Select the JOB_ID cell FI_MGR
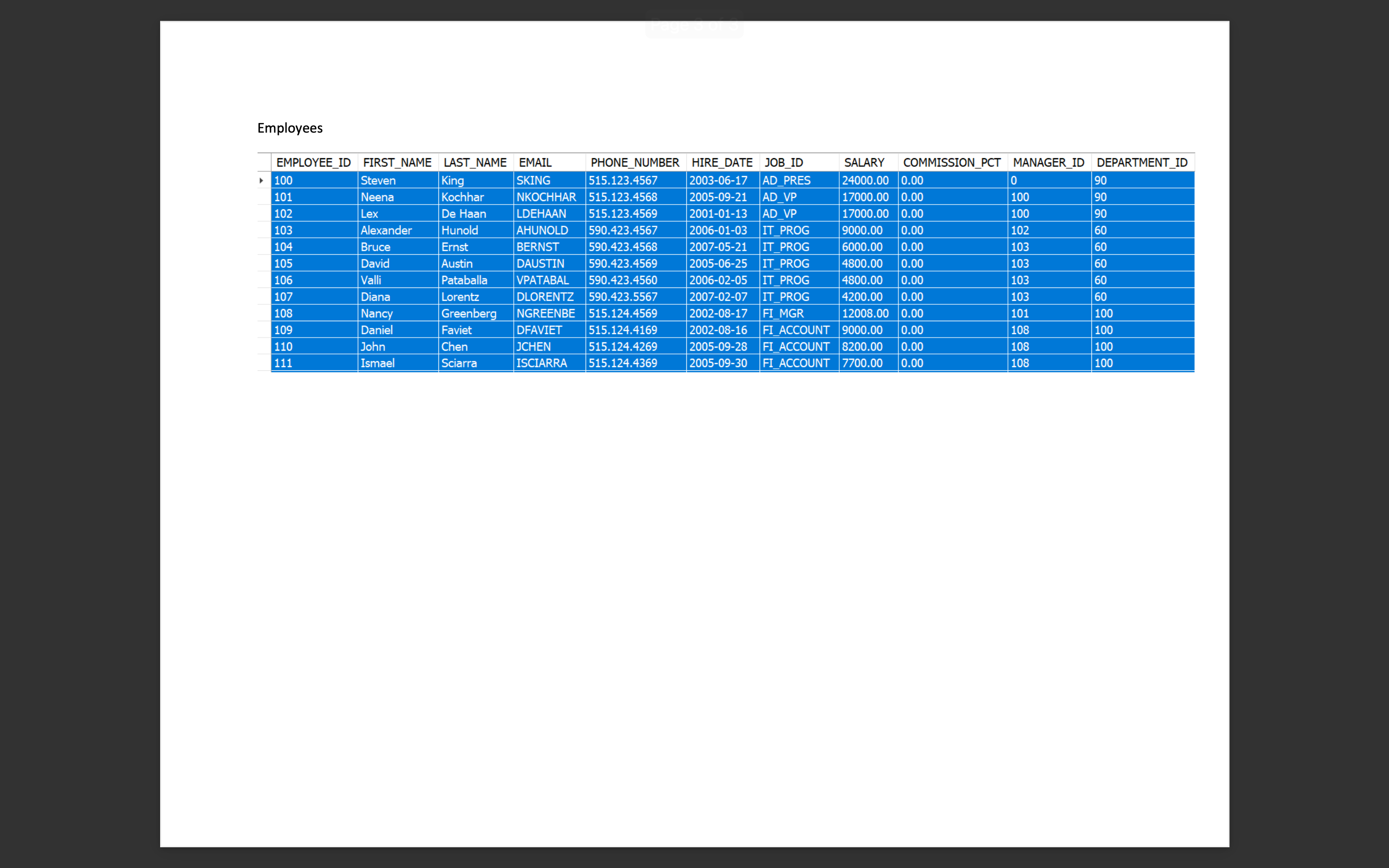The height and width of the screenshot is (868, 1389). click(783, 313)
